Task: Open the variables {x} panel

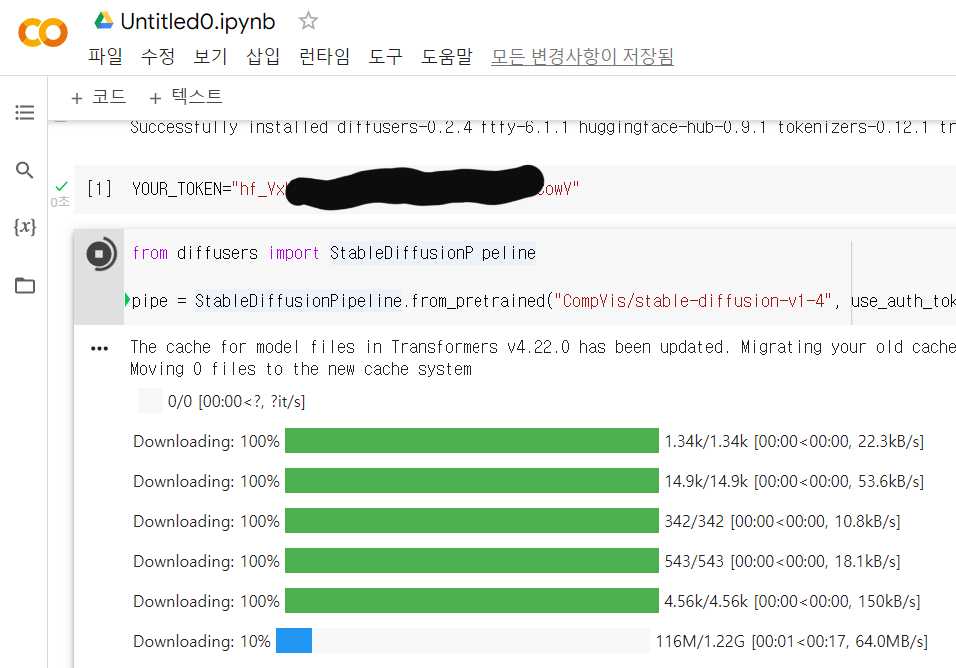Action: tap(24, 227)
